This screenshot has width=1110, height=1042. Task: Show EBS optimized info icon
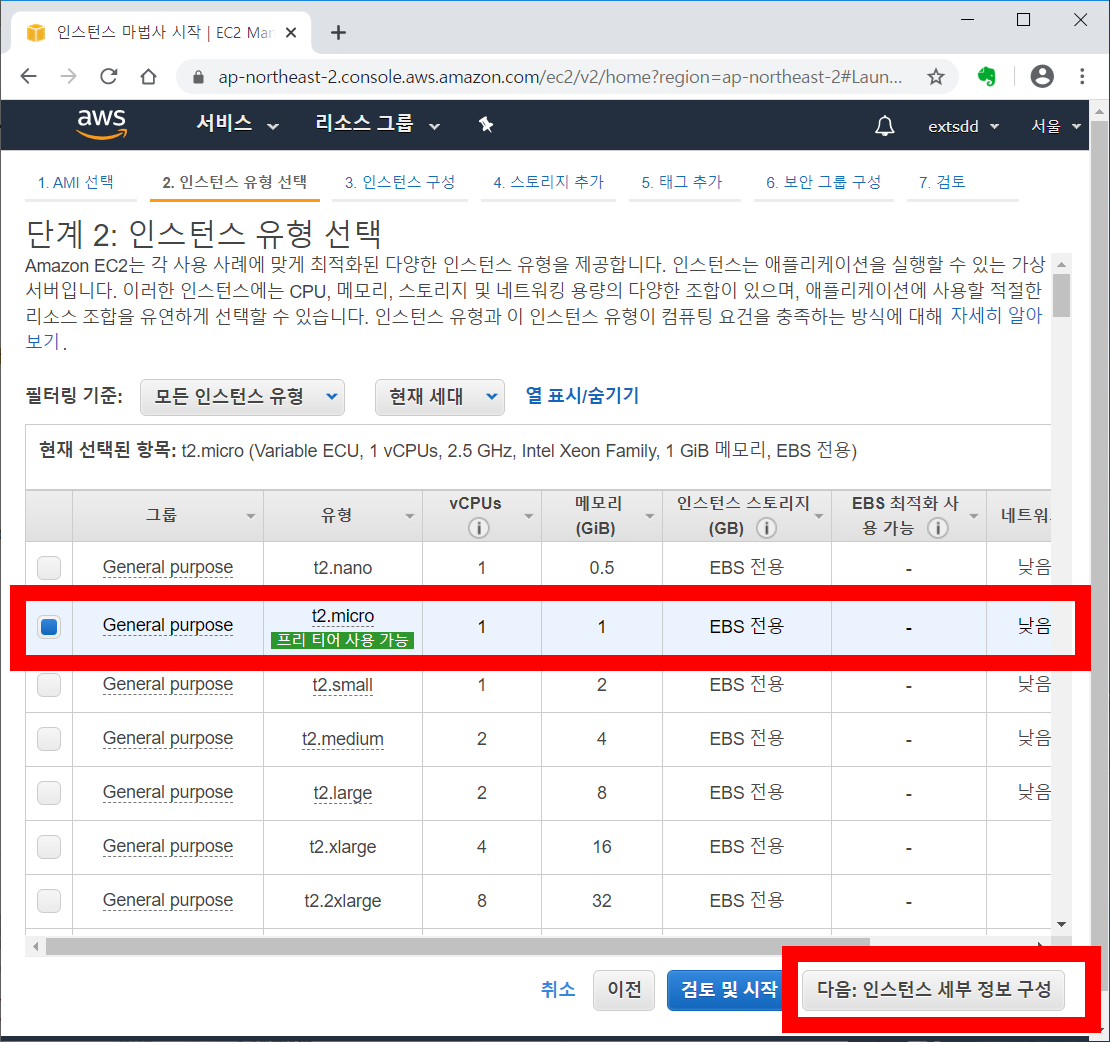[937, 528]
